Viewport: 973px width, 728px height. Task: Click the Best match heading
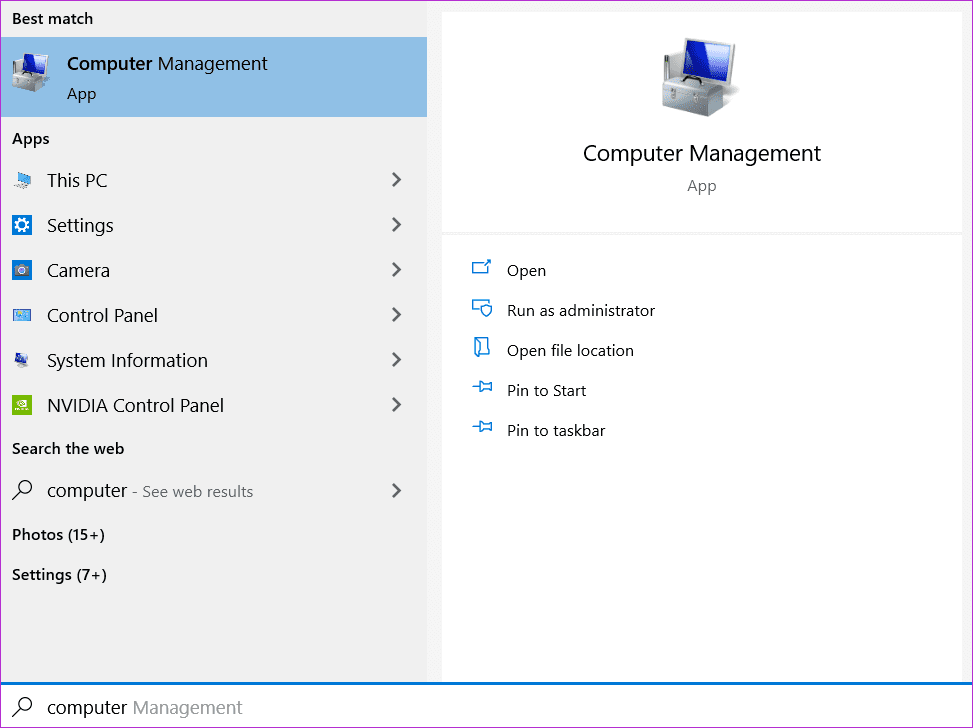[x=52, y=19]
